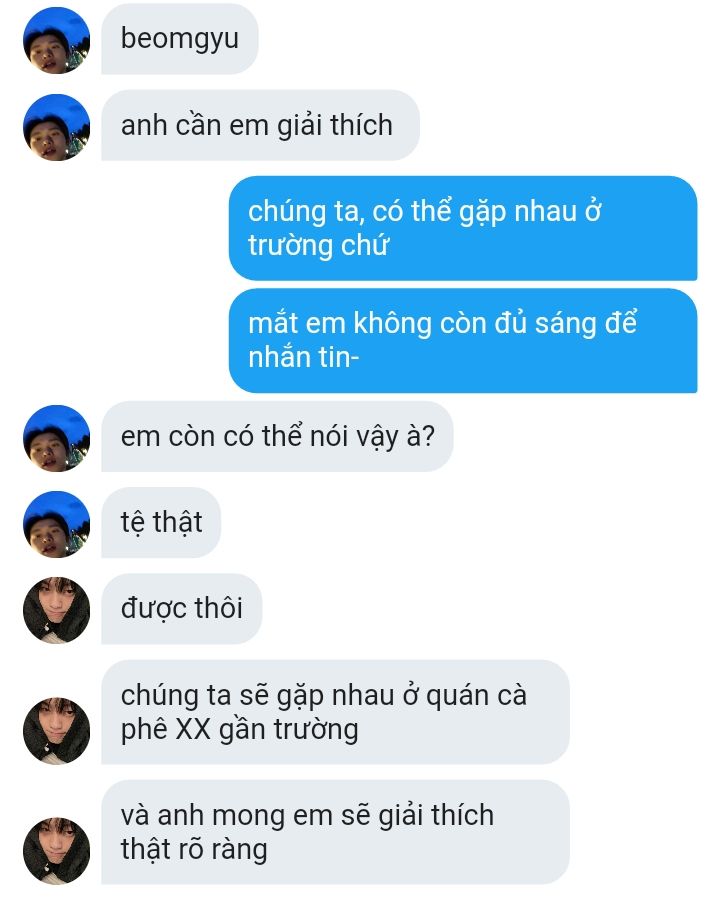This screenshot has width=720, height=906.
Task: Tap the "được thôi" message bubble
Action: click(x=181, y=608)
